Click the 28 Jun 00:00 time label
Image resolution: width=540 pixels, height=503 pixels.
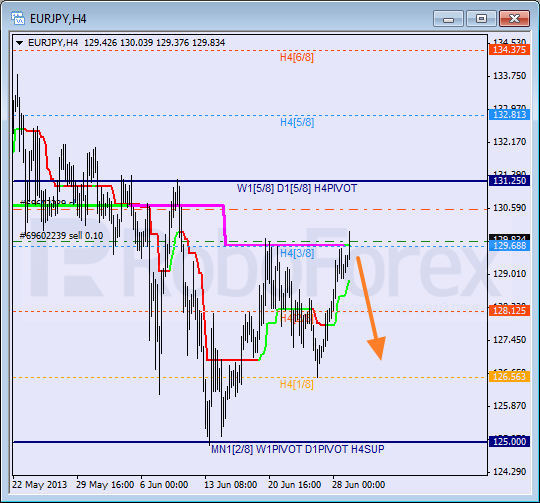pos(359,485)
